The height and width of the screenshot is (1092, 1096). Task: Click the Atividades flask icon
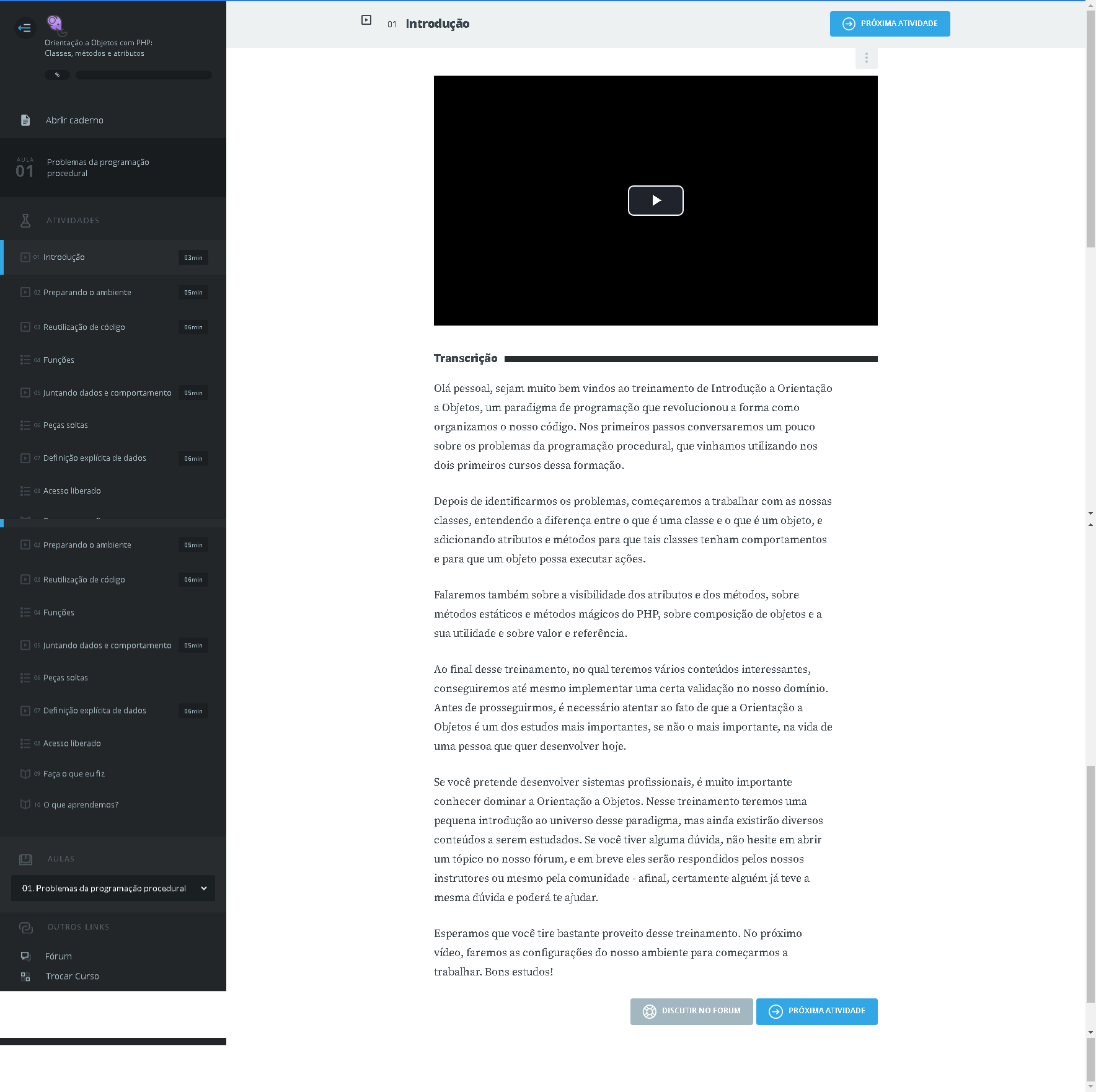[x=25, y=221]
